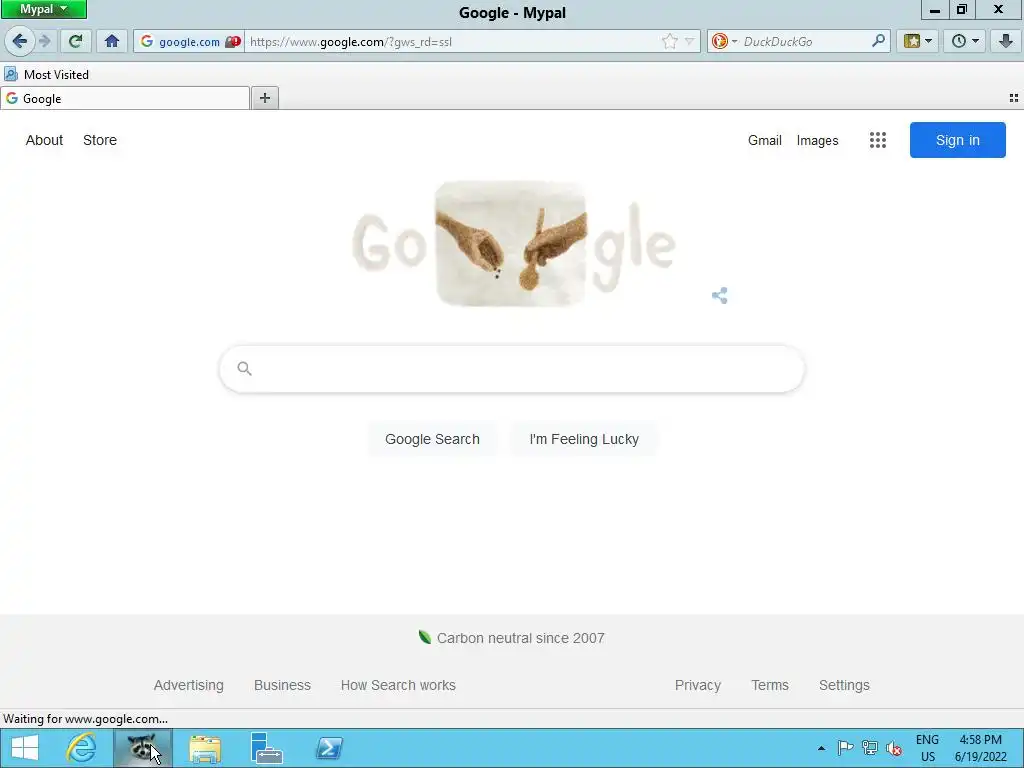Minimize the Mypal window
Viewport: 1024px width, 768px height.
click(935, 10)
